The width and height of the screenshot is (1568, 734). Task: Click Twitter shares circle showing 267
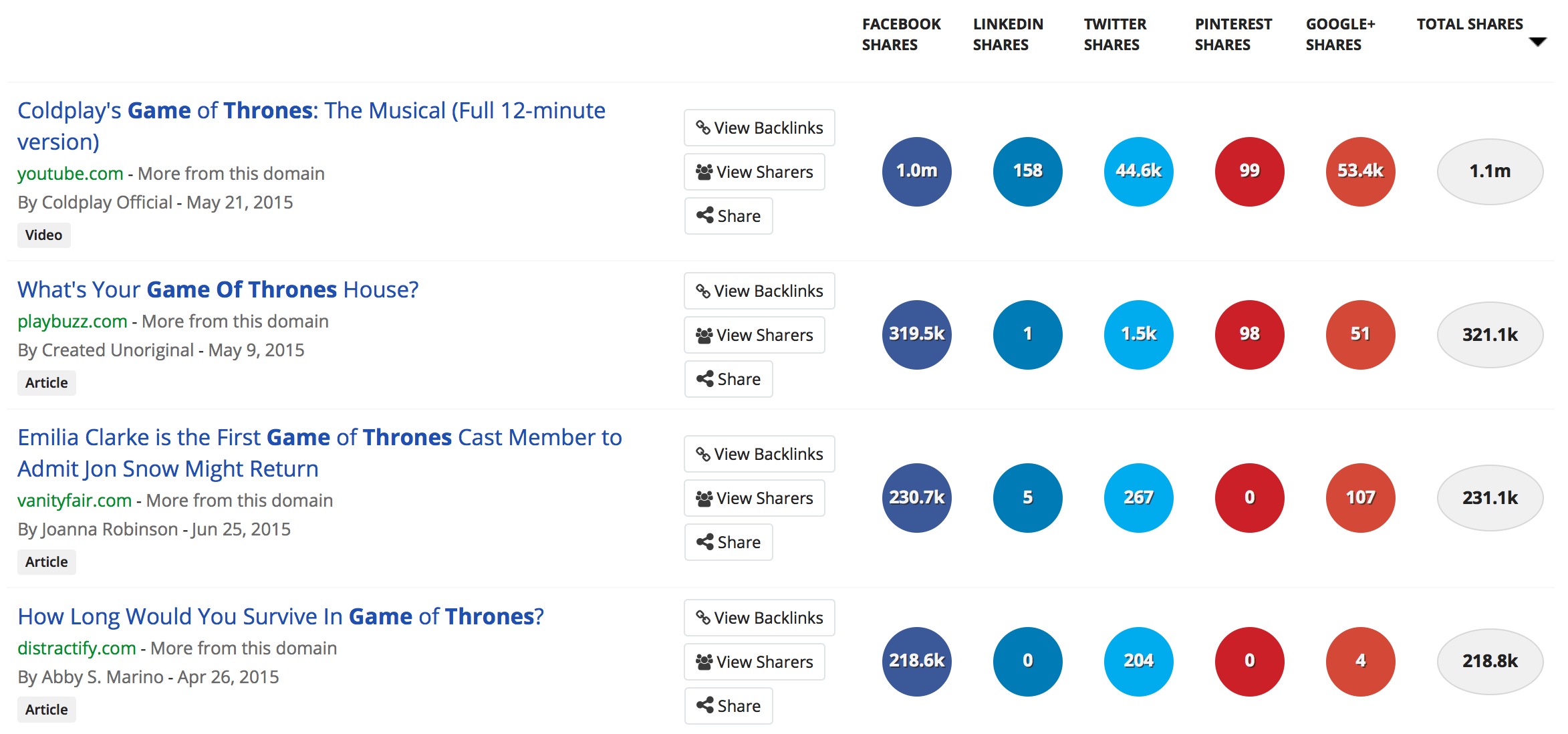(1138, 498)
